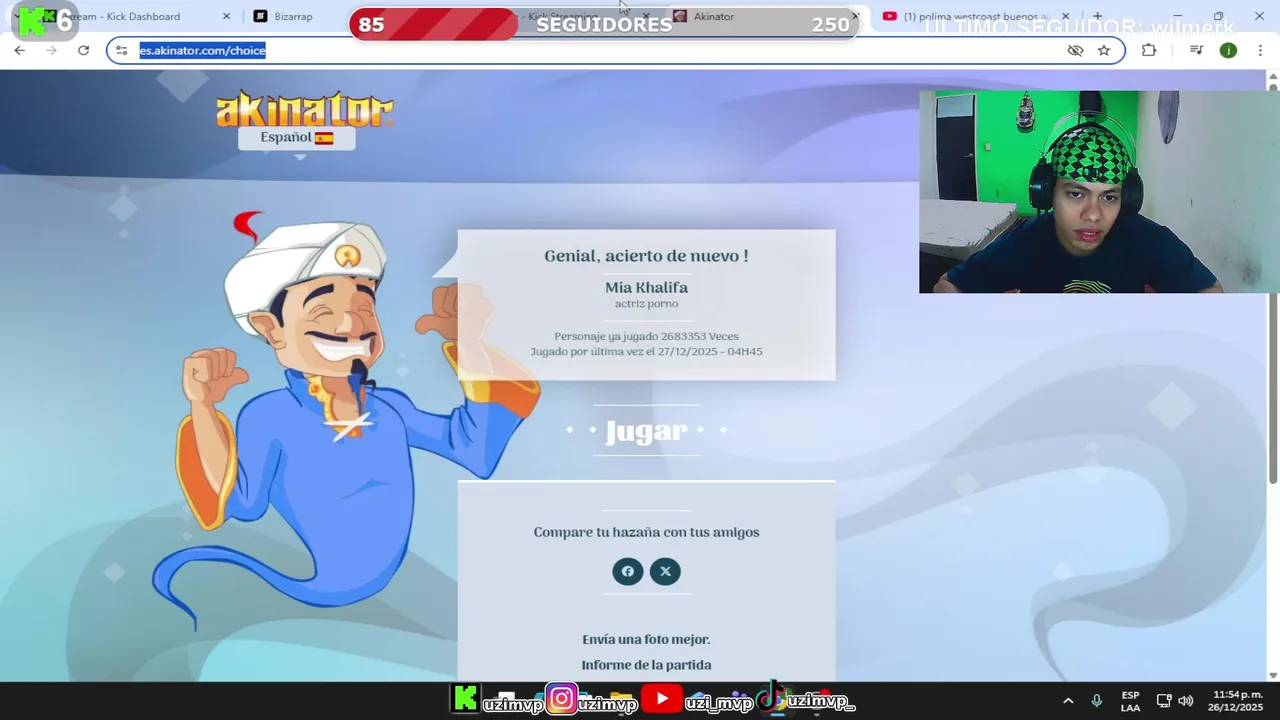Open the 'Envía una foto mejor' link
The width and height of the screenshot is (1280, 720).
(x=646, y=639)
